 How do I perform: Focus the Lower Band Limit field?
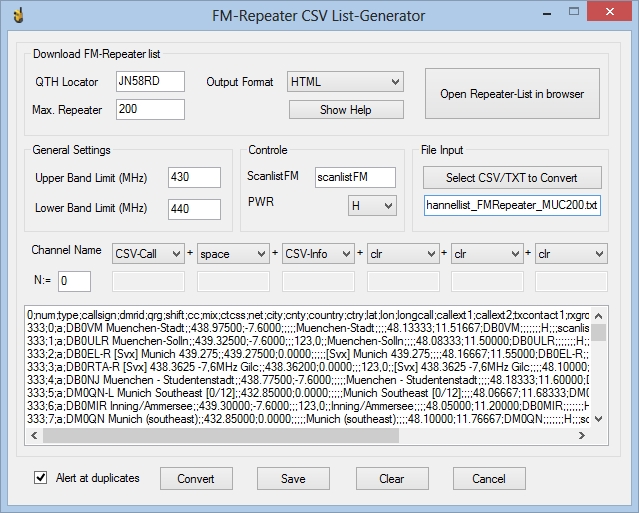coord(194,209)
